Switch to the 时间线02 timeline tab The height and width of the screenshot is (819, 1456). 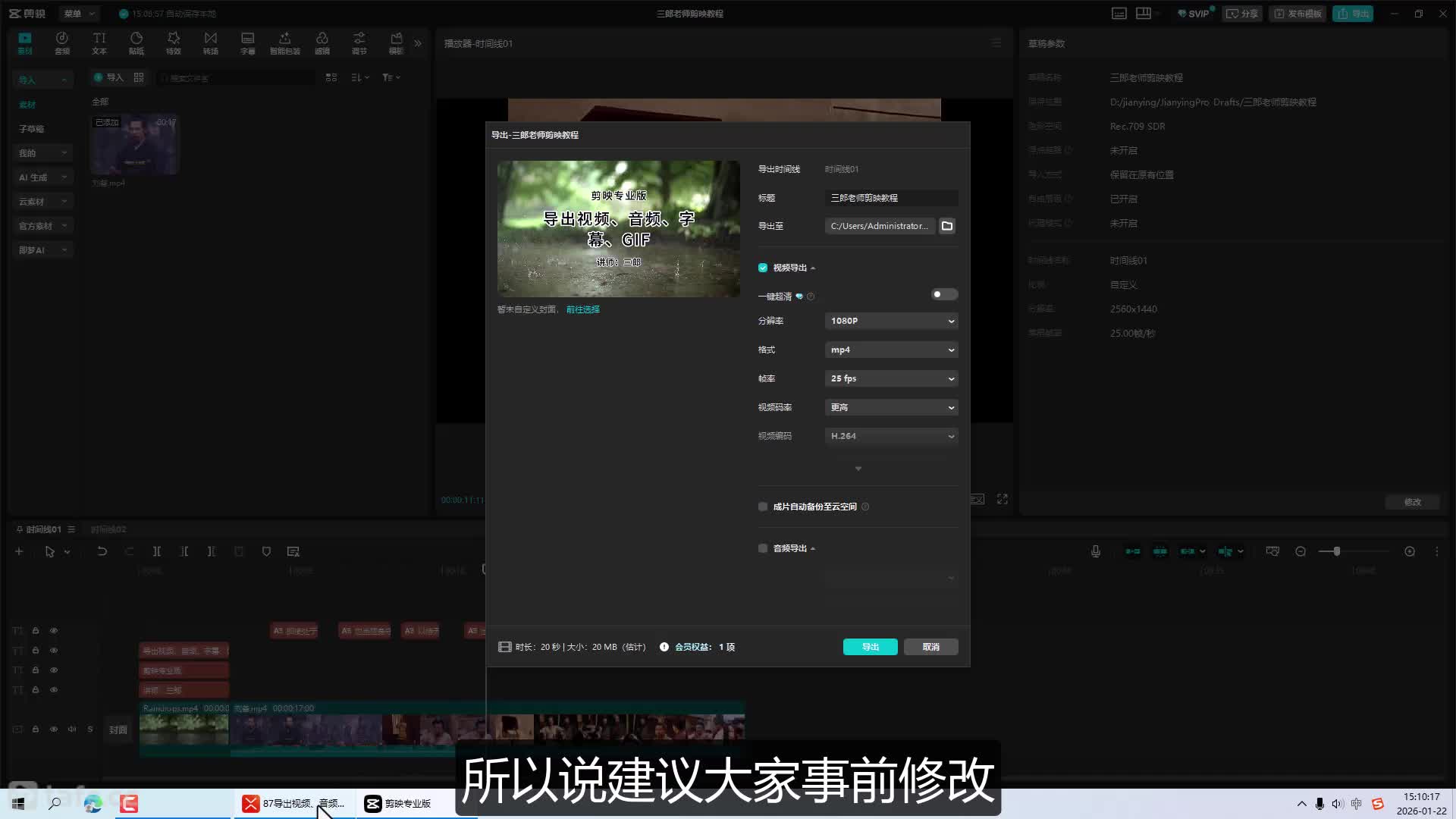pos(108,529)
